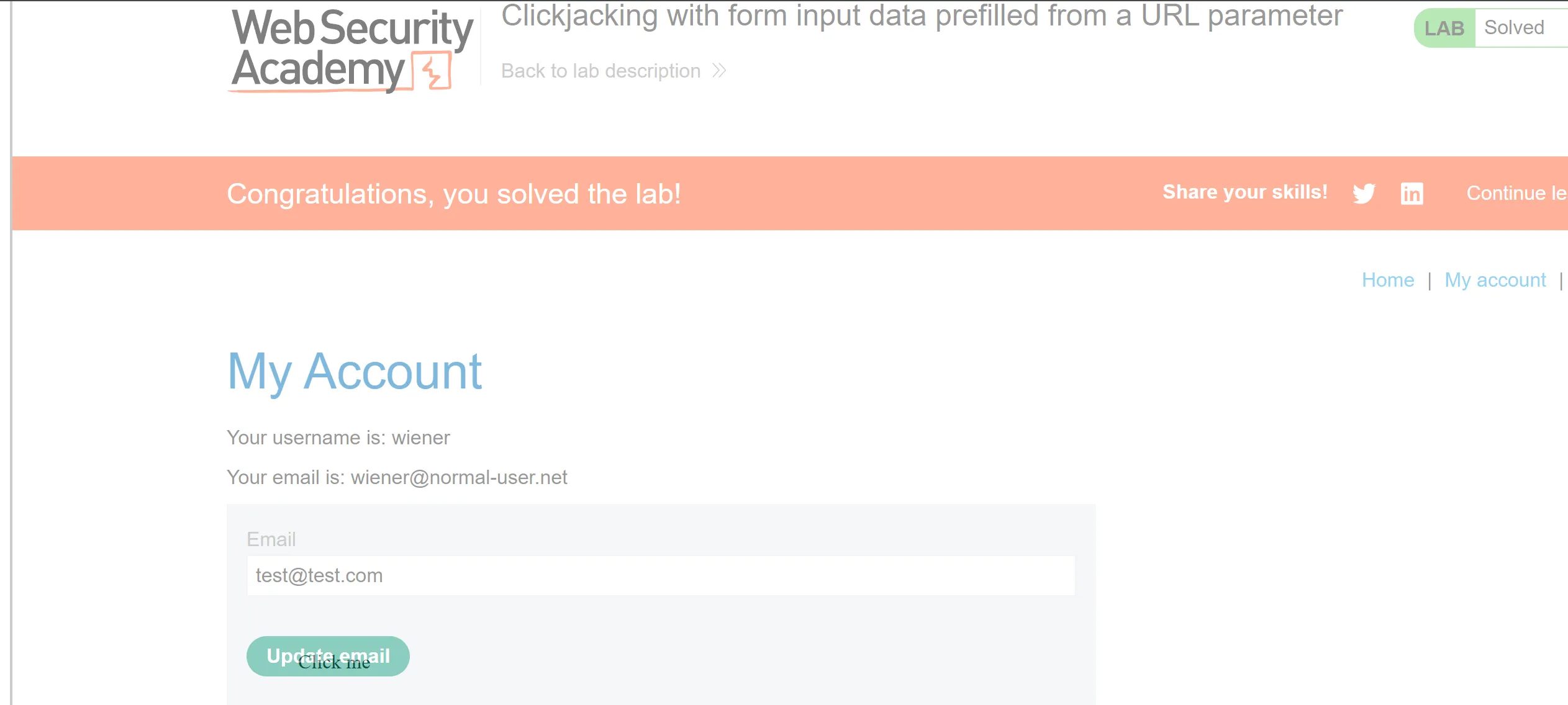This screenshot has width=1568, height=705.
Task: Click the 'Your username is: wiener' text
Action: pyautogui.click(x=338, y=438)
